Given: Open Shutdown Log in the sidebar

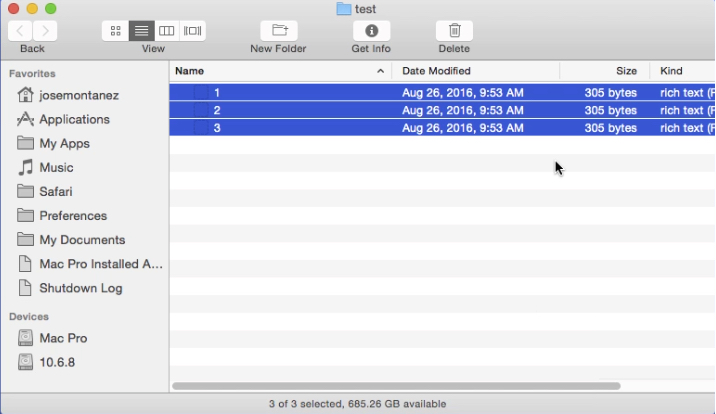Looking at the screenshot, I should 69,288.
